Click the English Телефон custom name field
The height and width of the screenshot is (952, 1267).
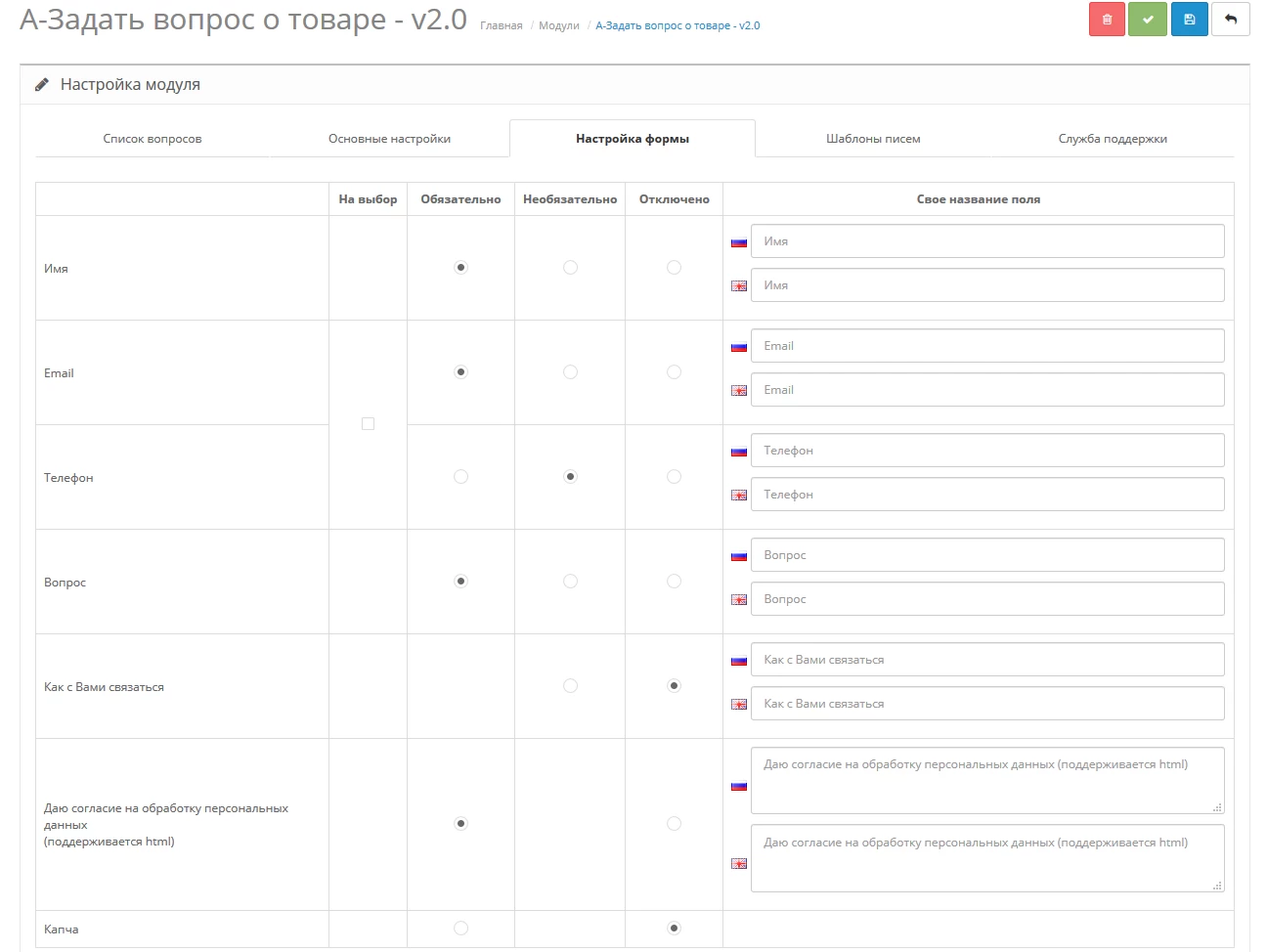(987, 495)
